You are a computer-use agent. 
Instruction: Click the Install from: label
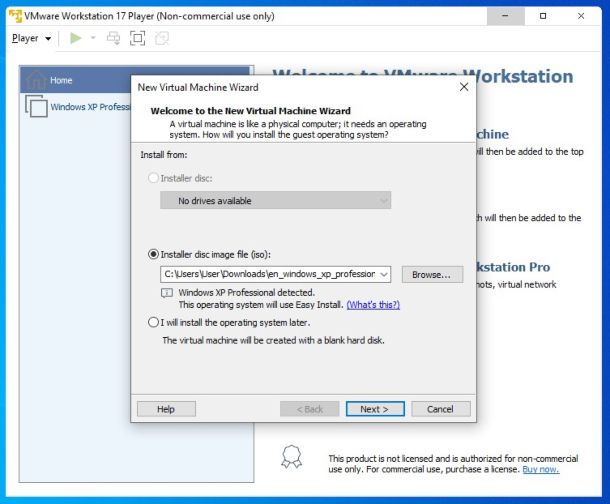point(164,155)
